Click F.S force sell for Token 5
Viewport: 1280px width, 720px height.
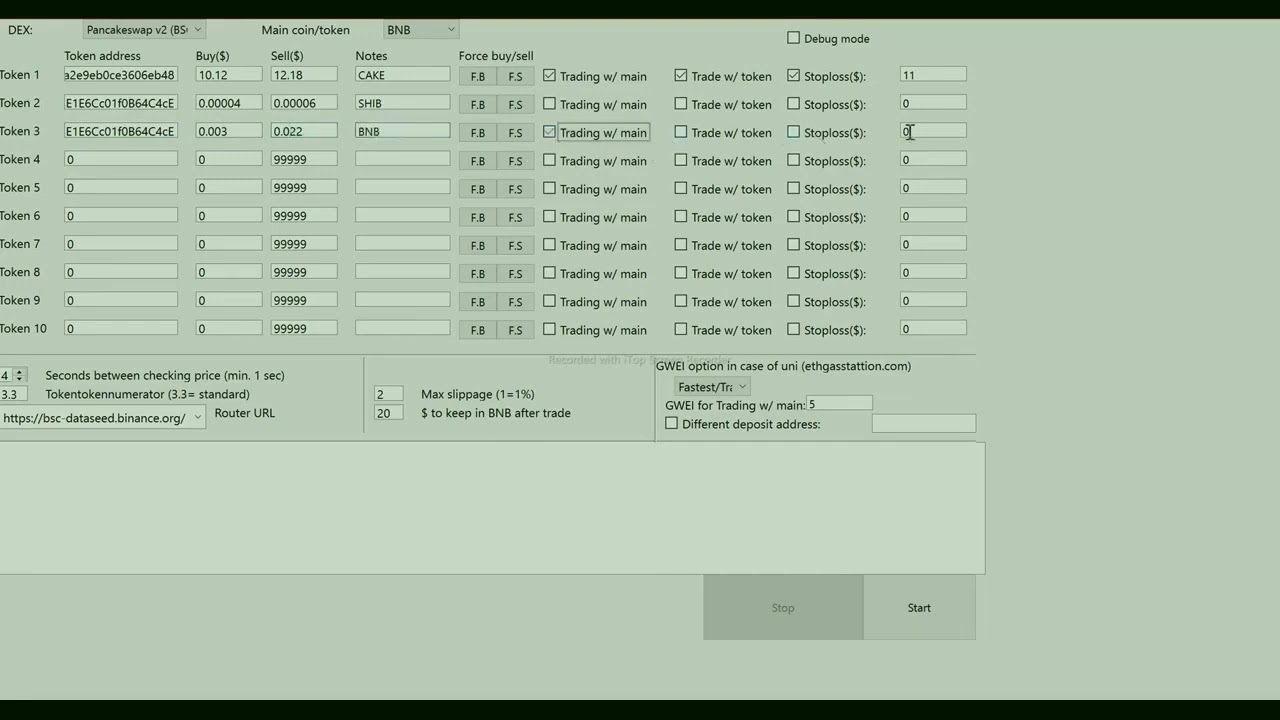click(515, 189)
